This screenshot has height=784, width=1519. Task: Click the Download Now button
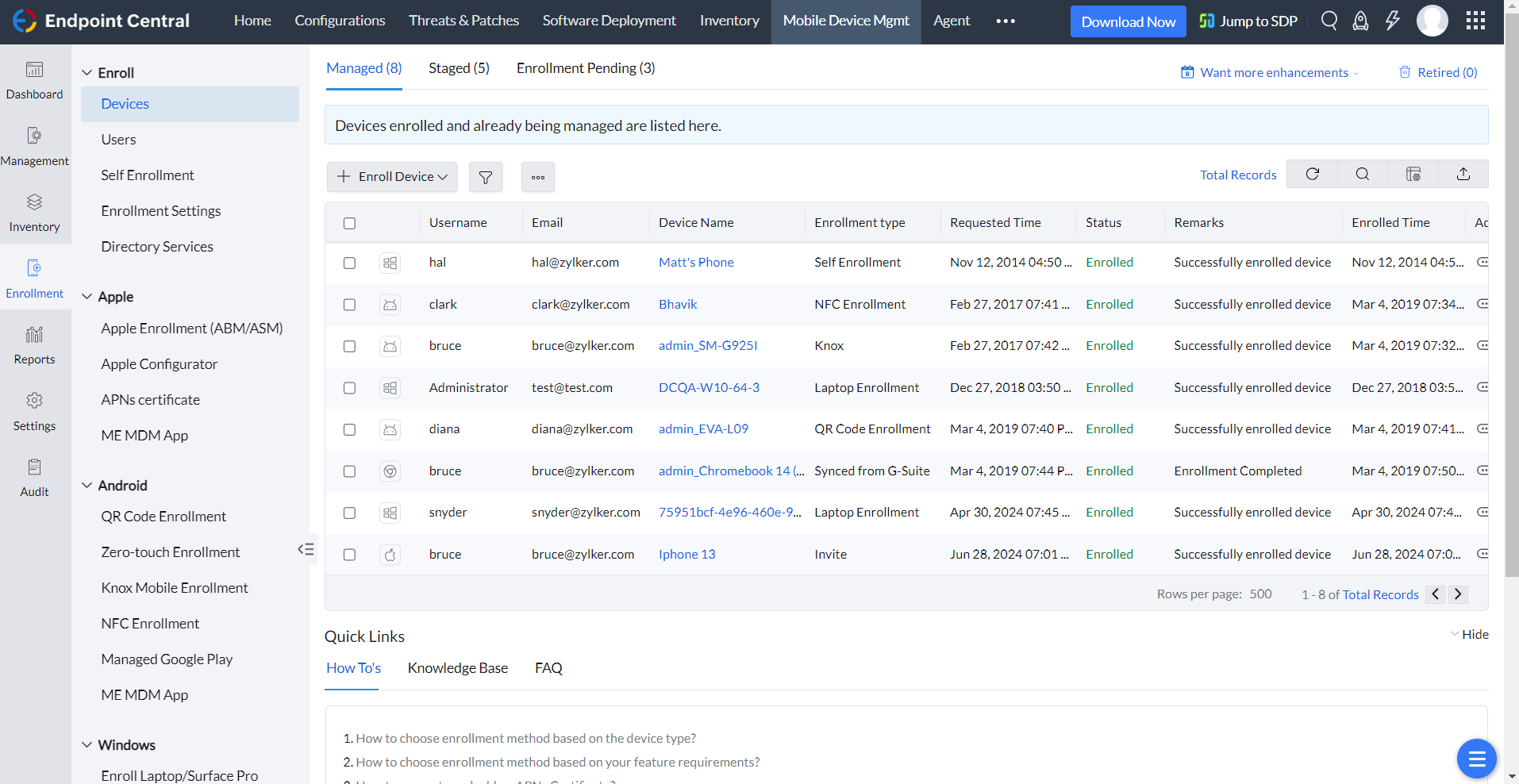pyautogui.click(x=1128, y=21)
